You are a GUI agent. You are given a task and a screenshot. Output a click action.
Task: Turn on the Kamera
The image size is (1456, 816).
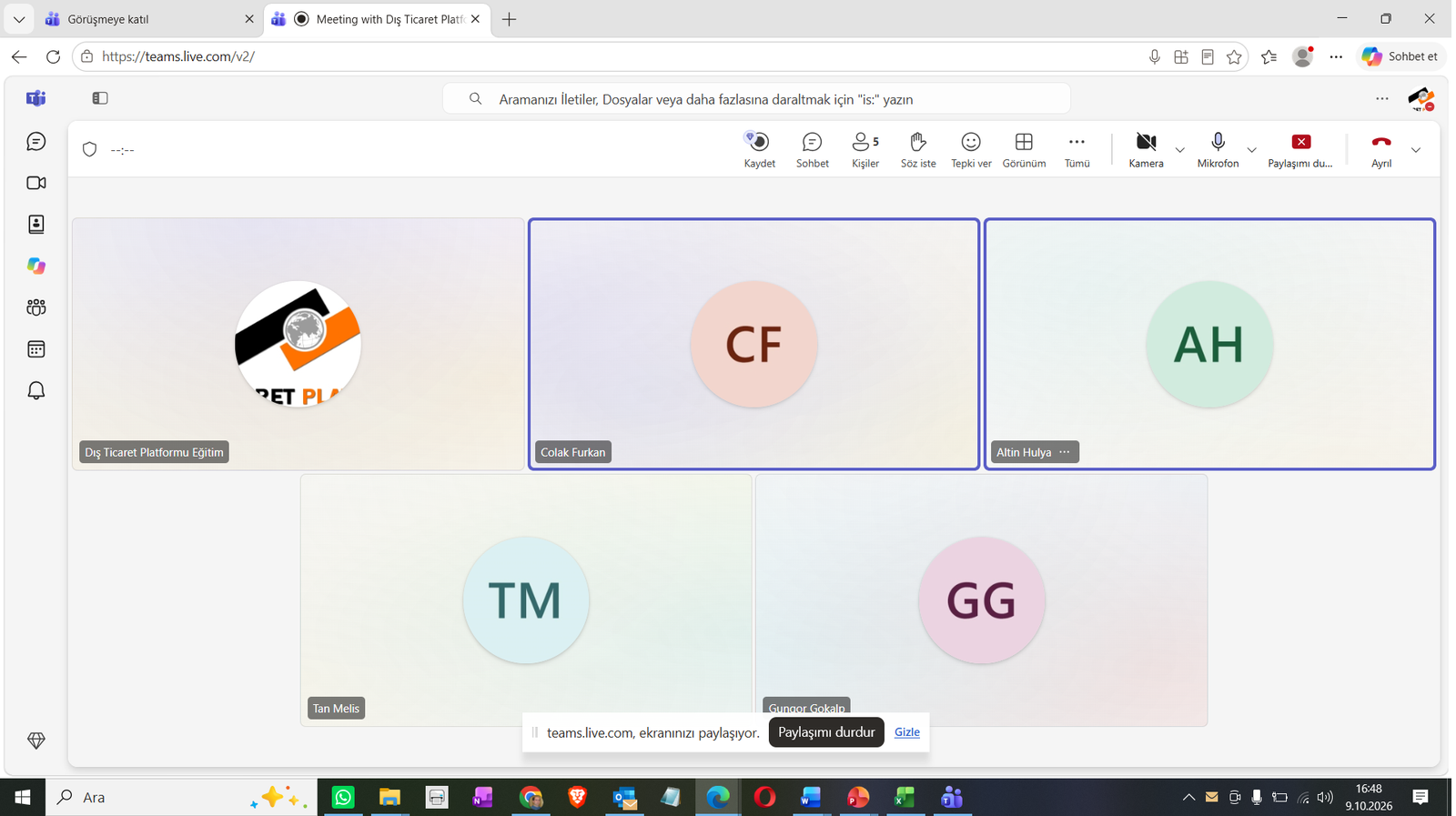1146,150
